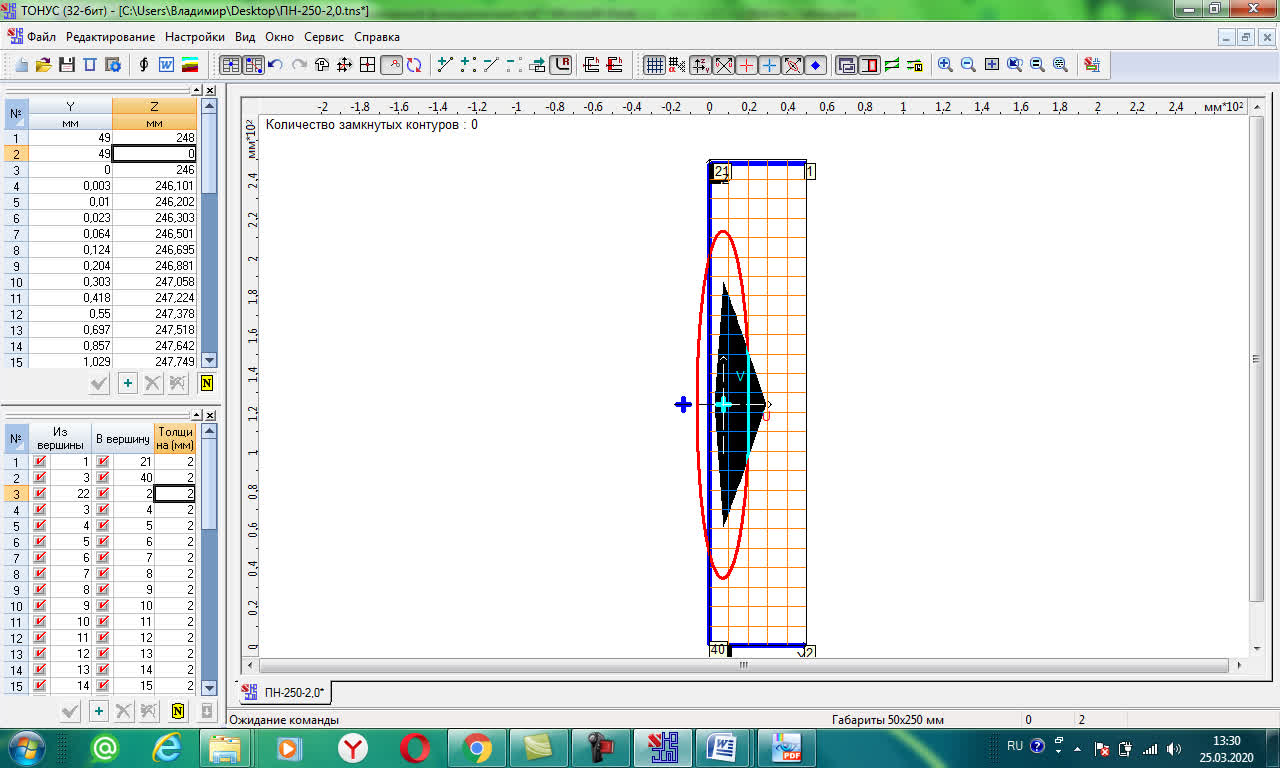This screenshot has height=768, width=1280.
Task: Click the yellow N button under vertex table
Action: coord(207,383)
